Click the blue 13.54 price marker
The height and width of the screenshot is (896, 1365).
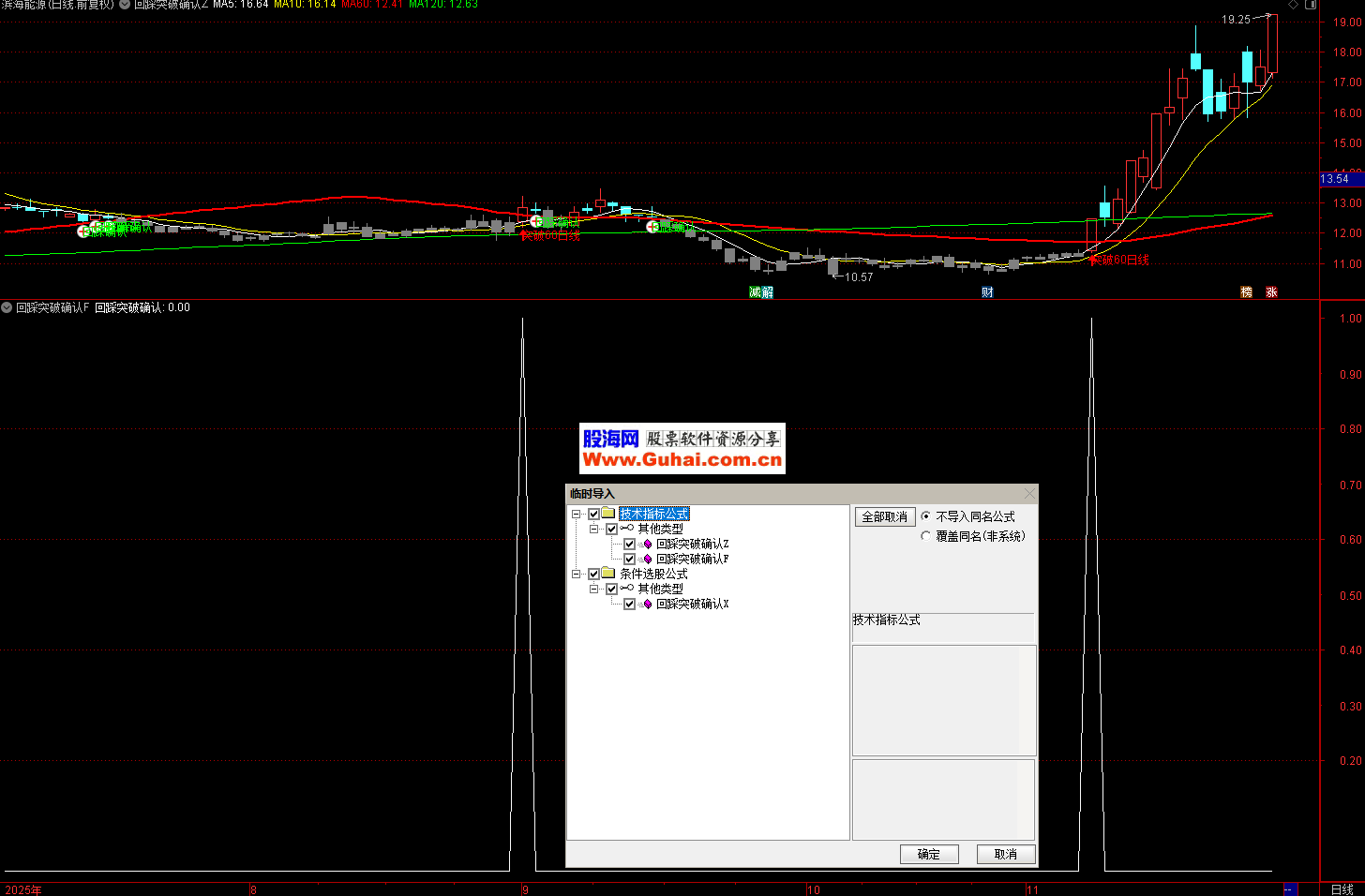click(x=1337, y=179)
